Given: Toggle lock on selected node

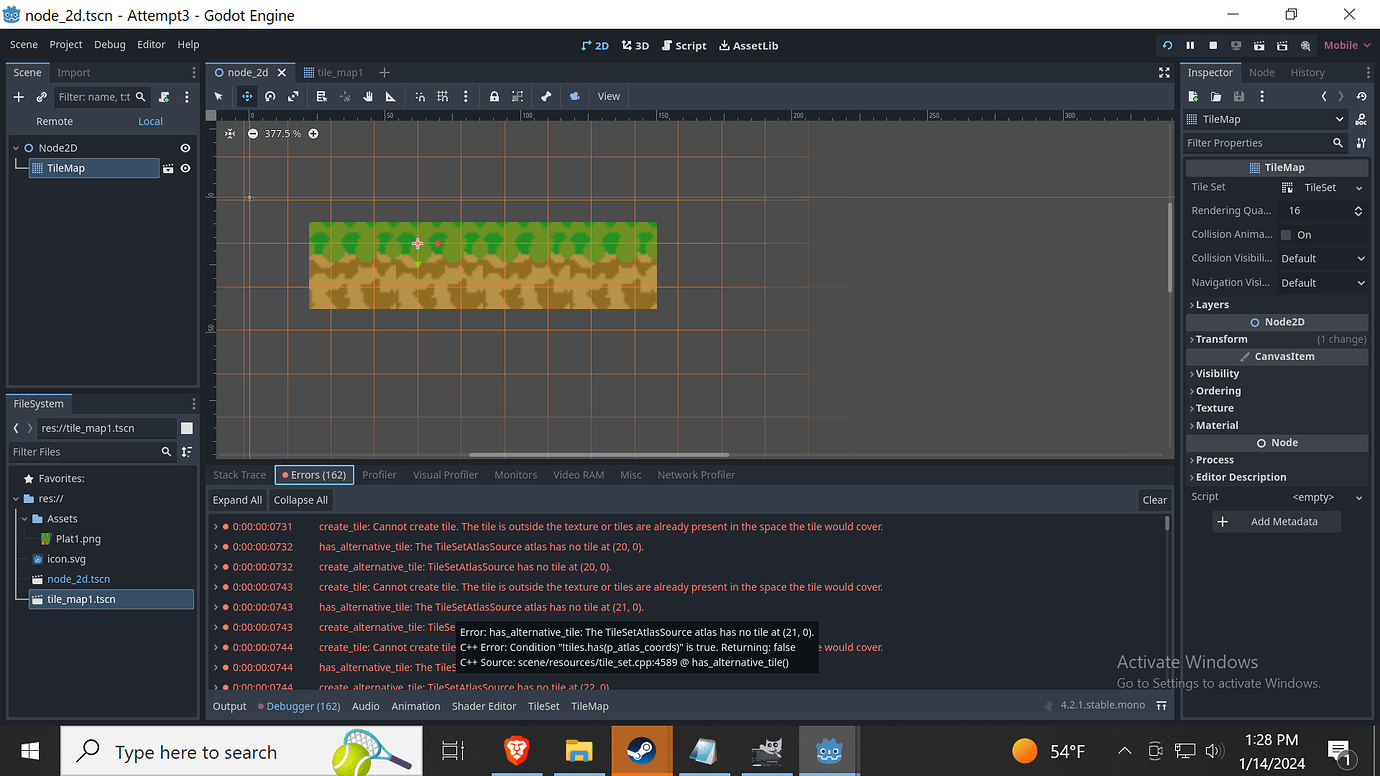Looking at the screenshot, I should [495, 96].
